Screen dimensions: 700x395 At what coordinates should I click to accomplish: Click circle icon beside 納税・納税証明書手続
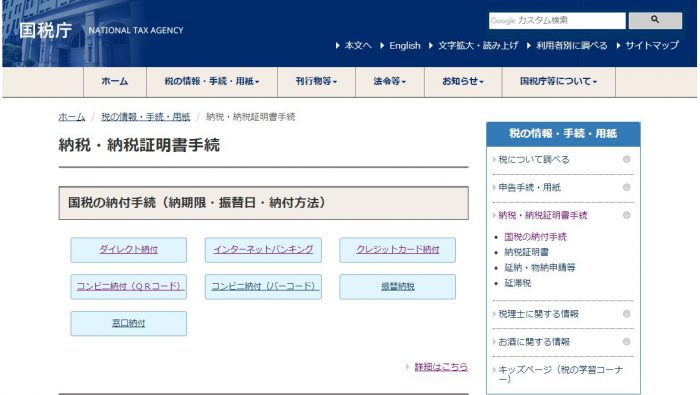[x=626, y=215]
